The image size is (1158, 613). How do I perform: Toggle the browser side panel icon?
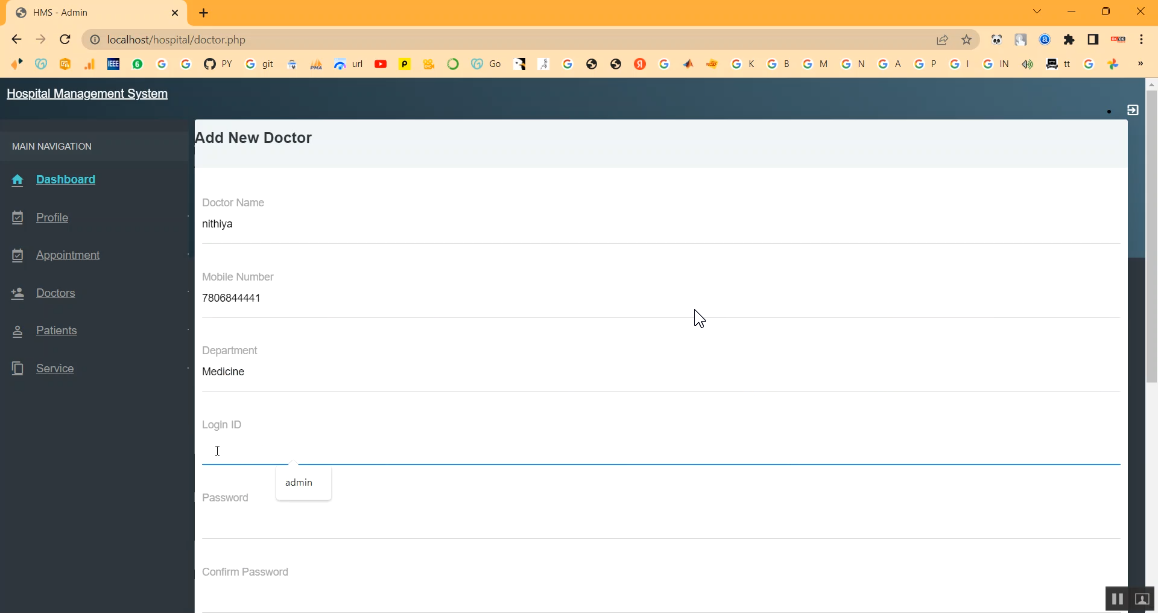point(1093,40)
